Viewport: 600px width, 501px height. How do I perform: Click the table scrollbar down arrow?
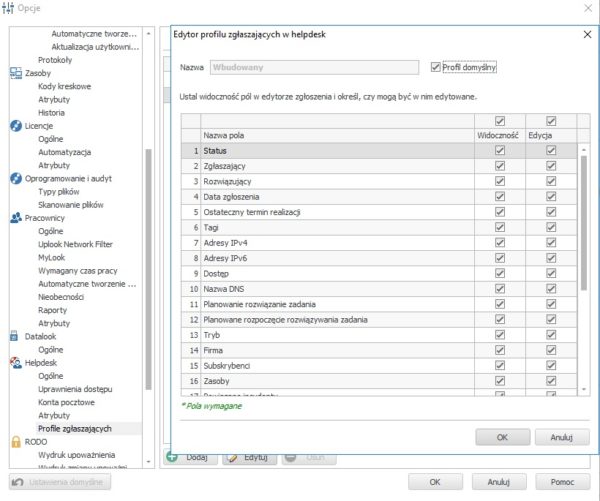tap(584, 389)
